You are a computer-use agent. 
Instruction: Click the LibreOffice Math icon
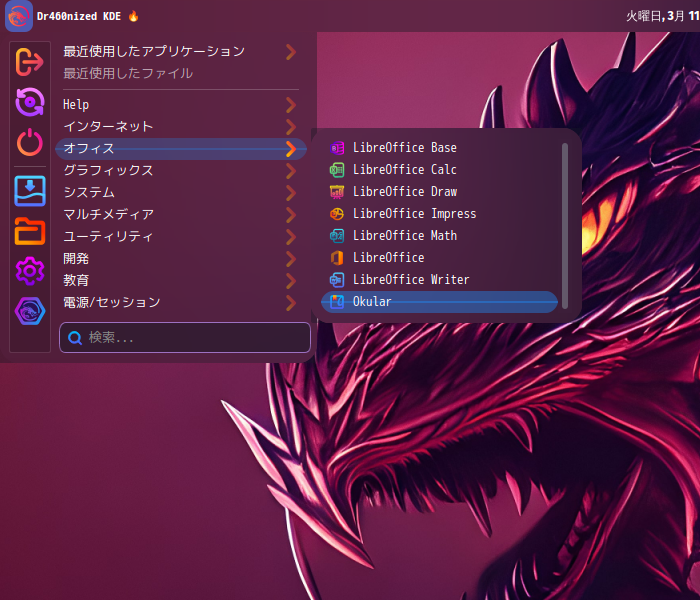coord(337,236)
